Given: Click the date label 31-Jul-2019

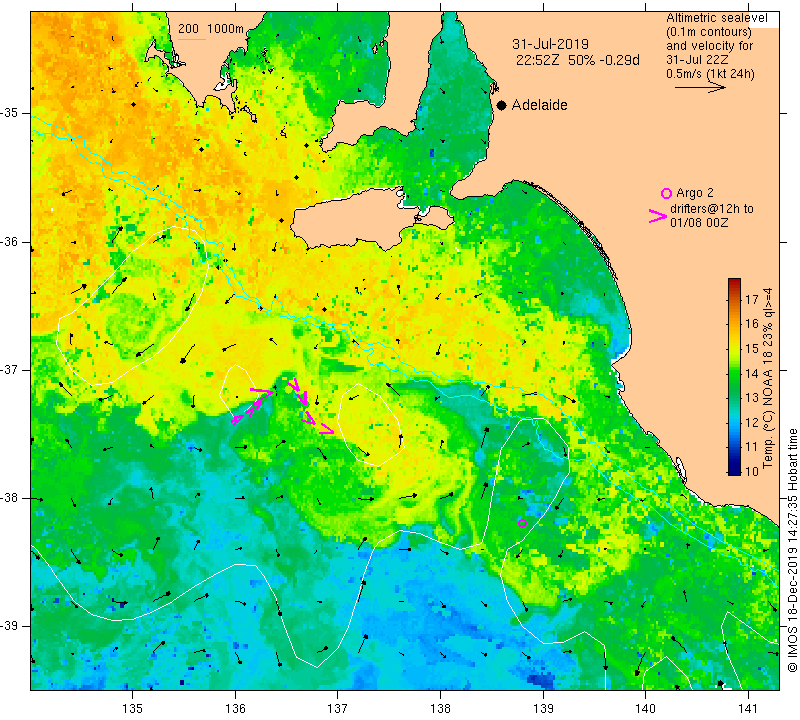Looking at the screenshot, I should [x=551, y=44].
